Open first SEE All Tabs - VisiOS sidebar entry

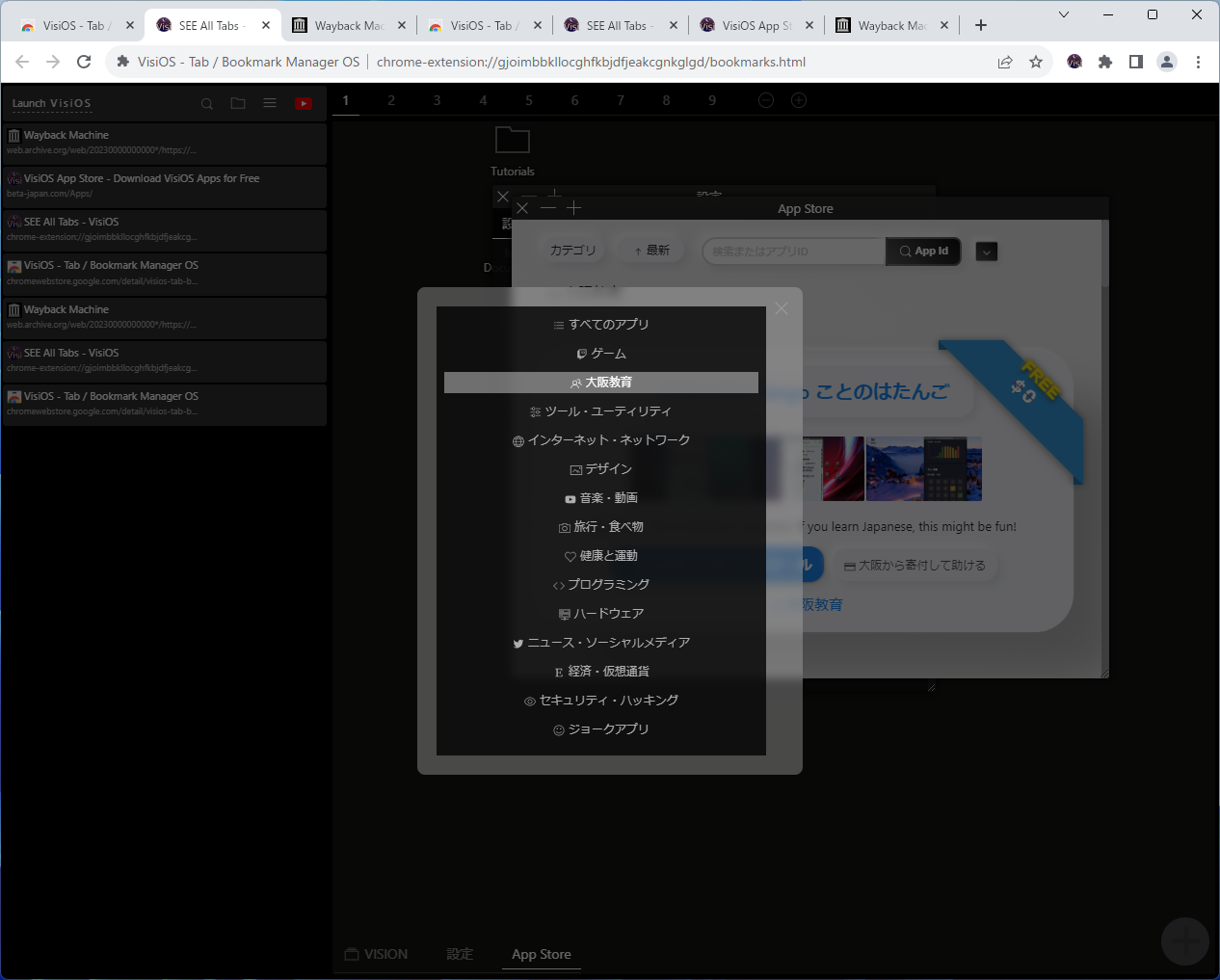pos(165,229)
